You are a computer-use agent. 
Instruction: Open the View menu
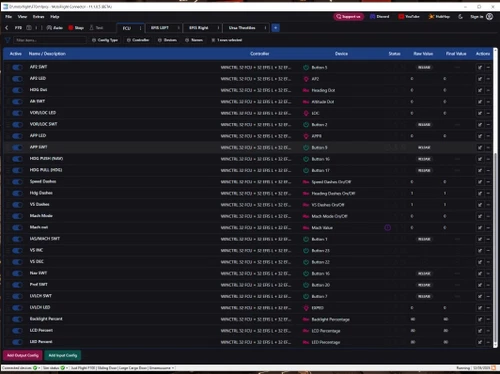22,16
